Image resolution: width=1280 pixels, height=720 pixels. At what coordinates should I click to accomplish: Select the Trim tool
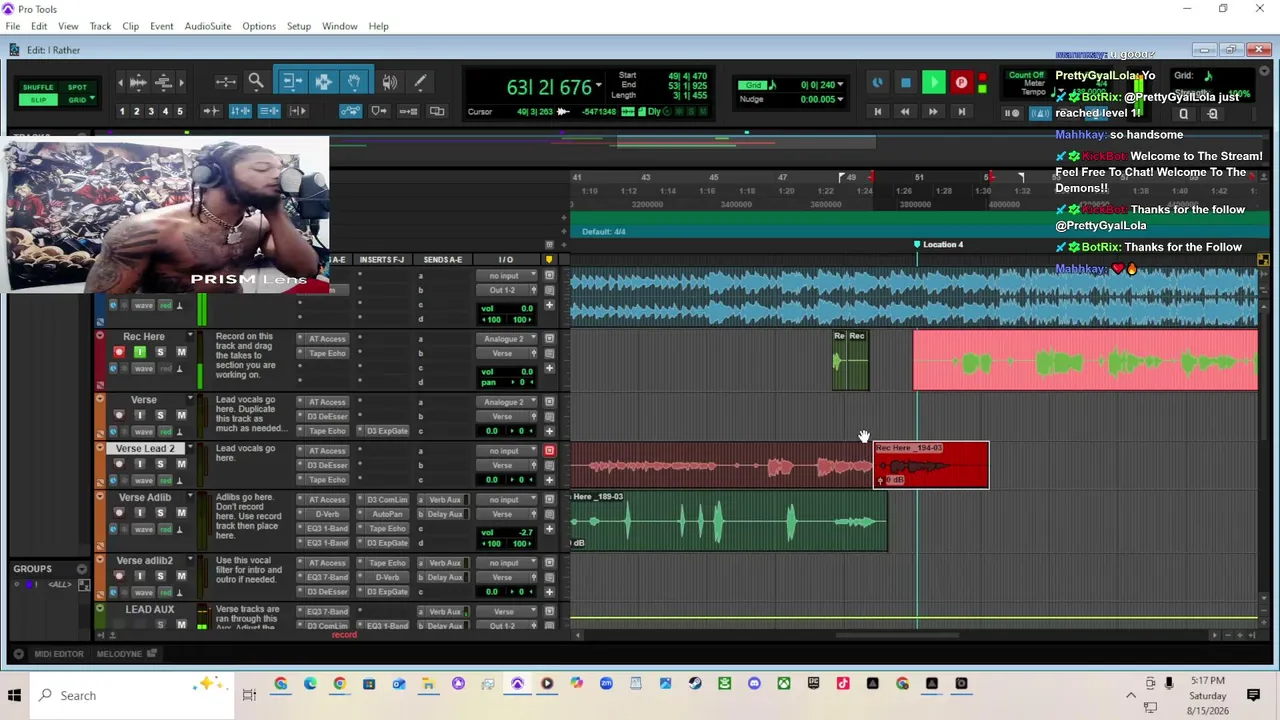coord(292,82)
